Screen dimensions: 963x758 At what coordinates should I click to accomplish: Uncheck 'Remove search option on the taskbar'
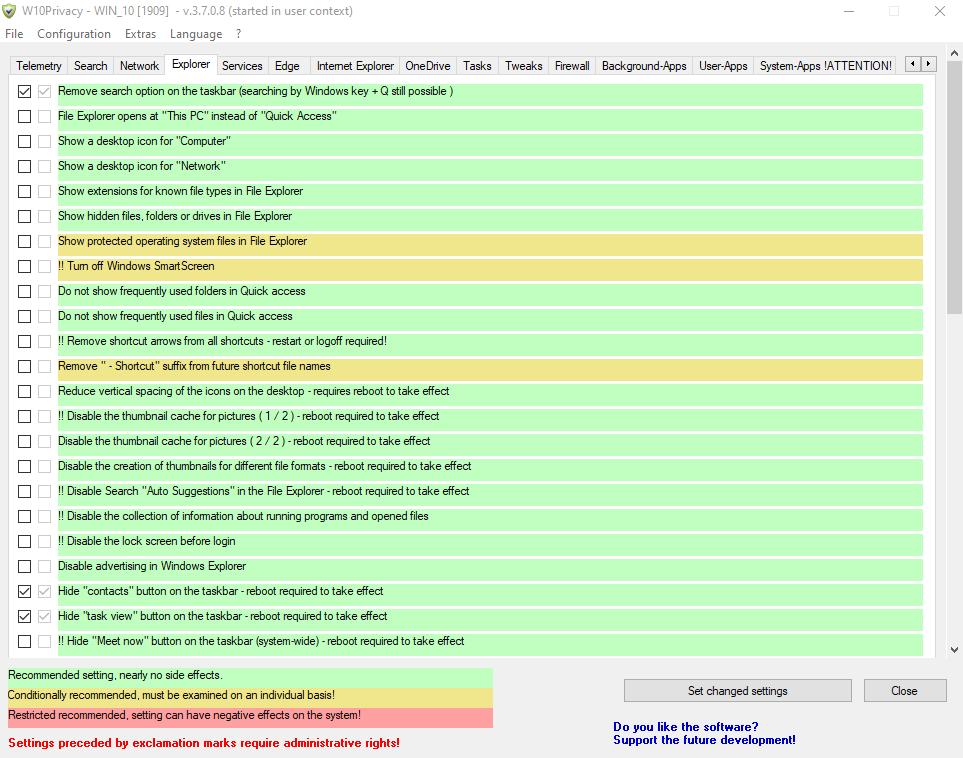[25, 91]
